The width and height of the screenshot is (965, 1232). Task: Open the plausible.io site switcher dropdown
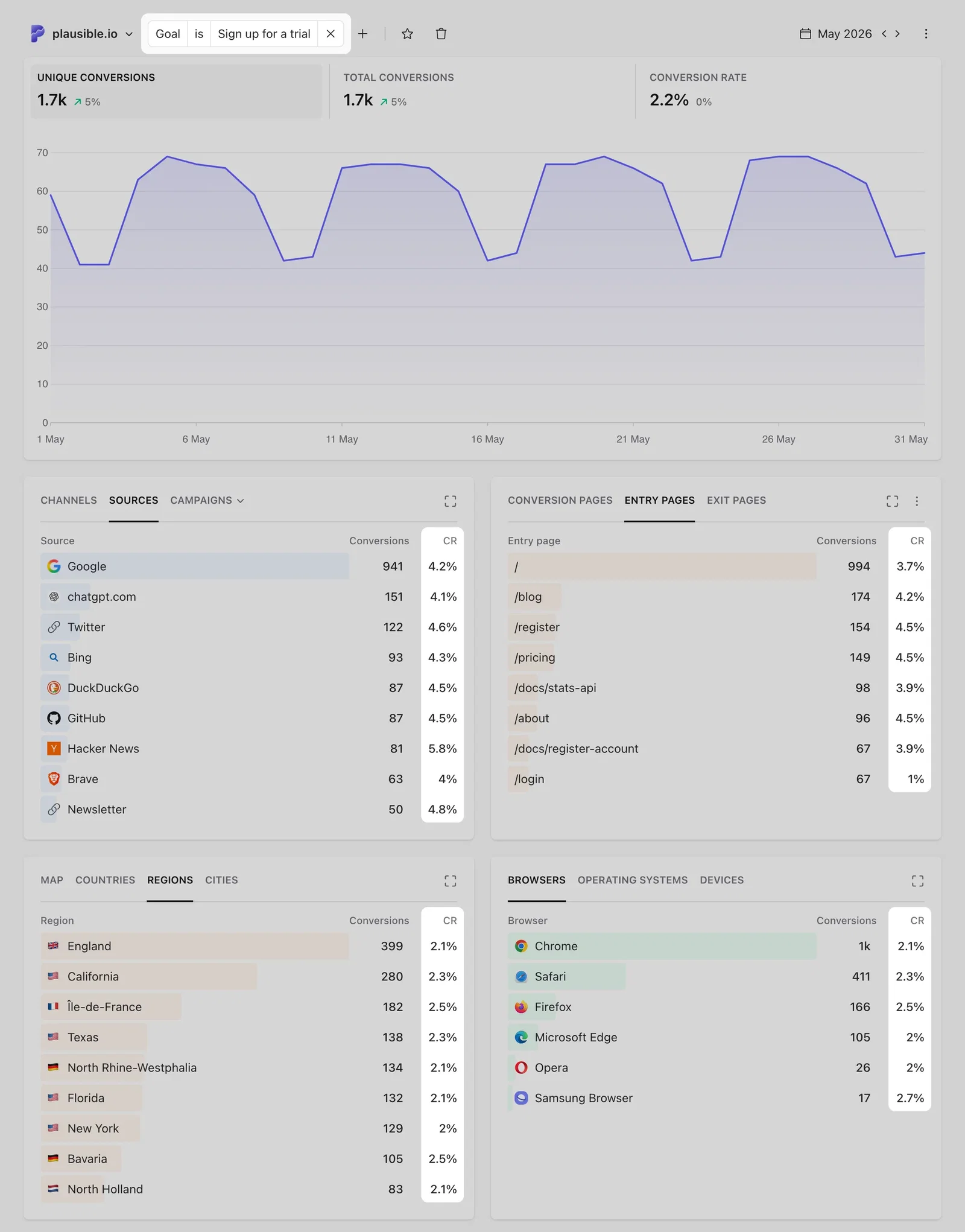[x=81, y=34]
